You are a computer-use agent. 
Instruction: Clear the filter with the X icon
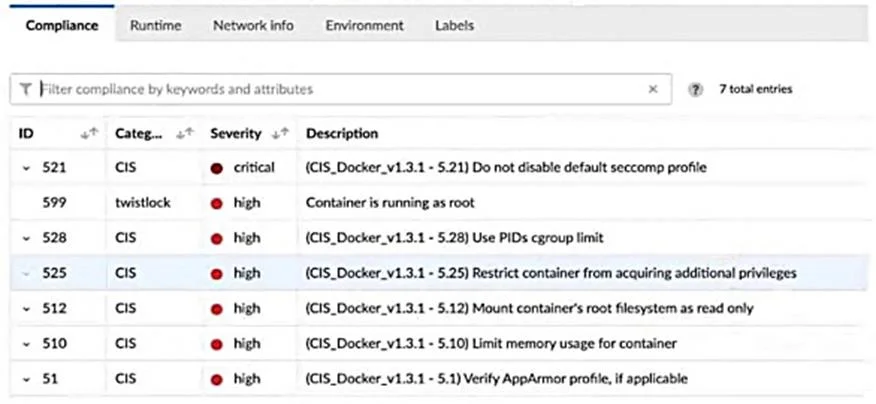click(653, 89)
